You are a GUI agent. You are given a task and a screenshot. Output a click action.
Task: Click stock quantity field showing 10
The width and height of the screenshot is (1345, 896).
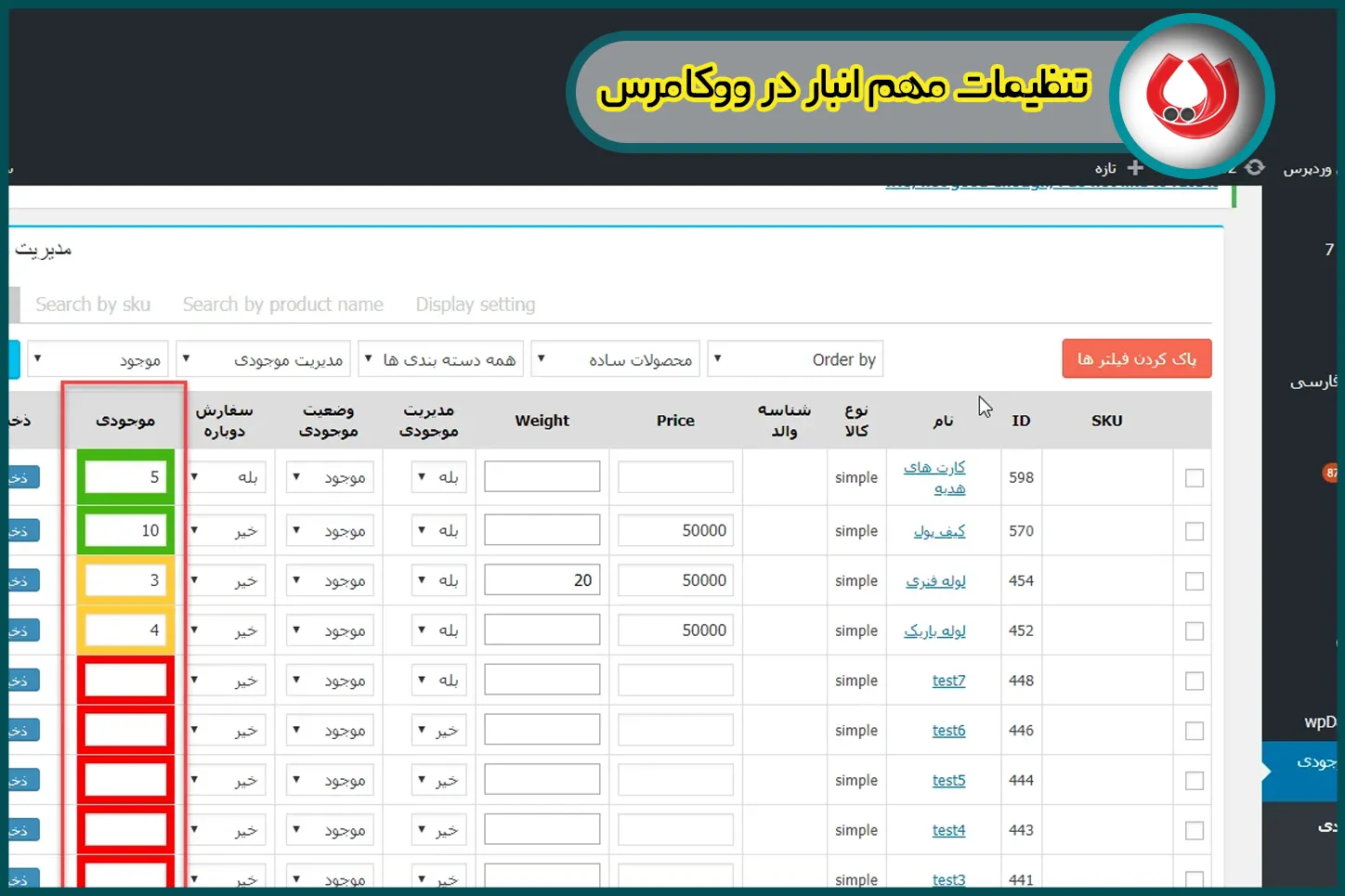(x=125, y=530)
